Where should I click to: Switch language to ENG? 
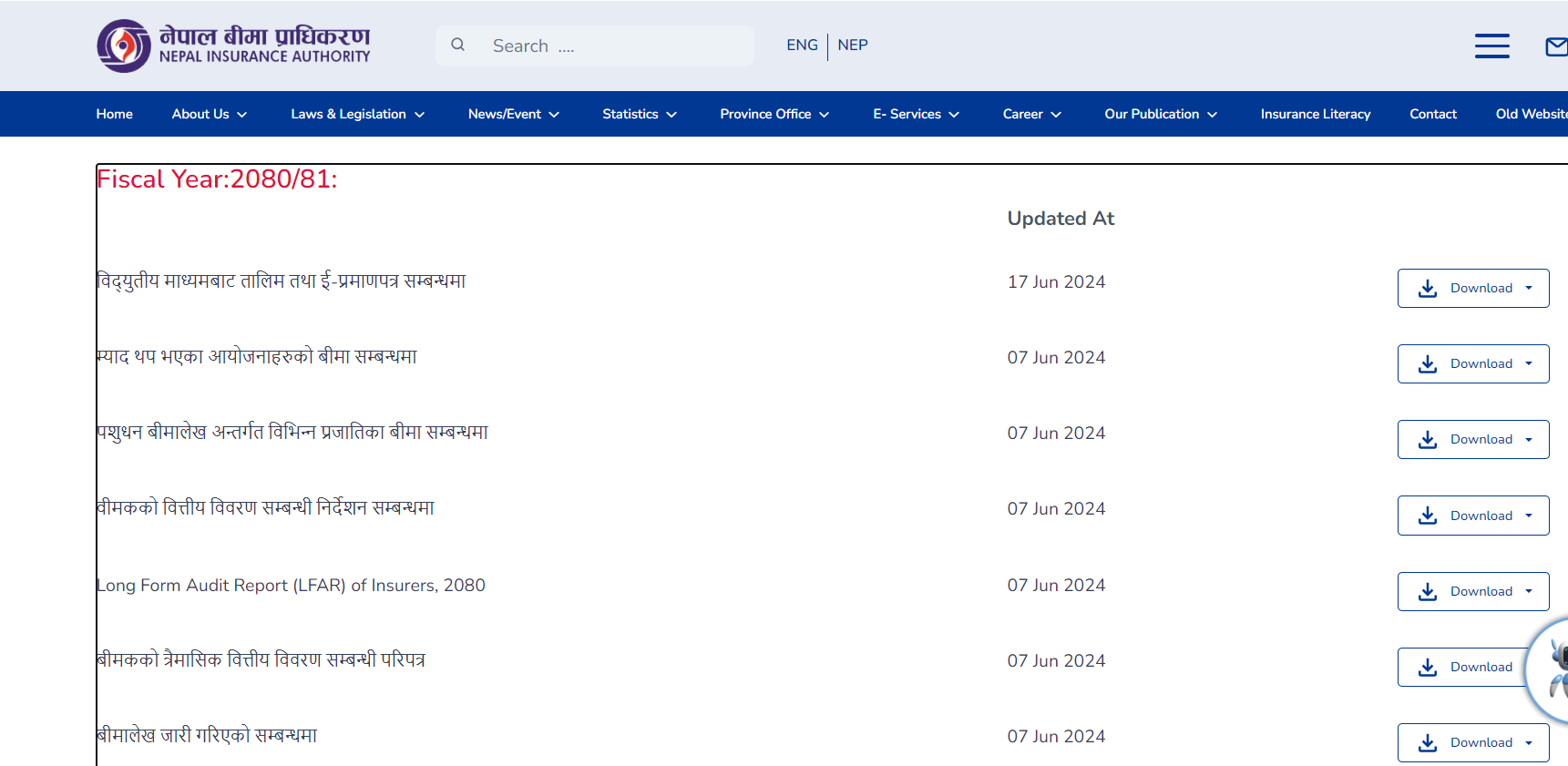(802, 46)
